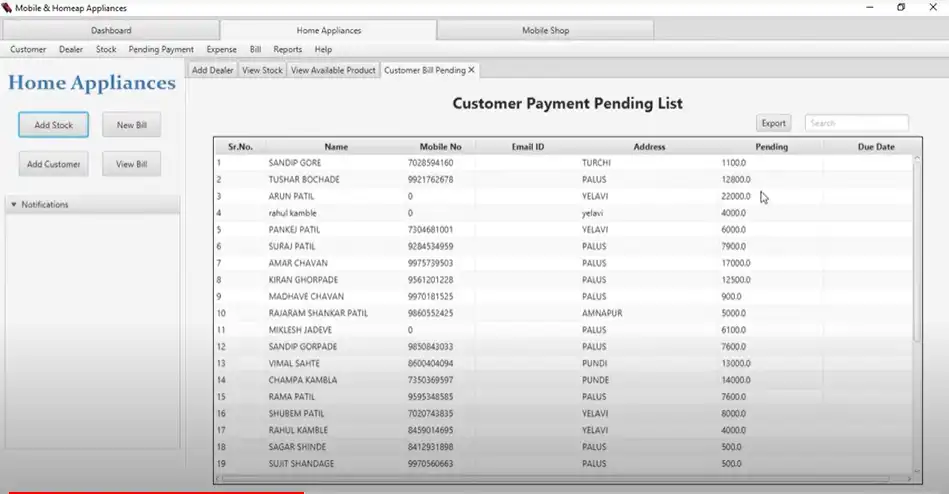
Task: Open the Expense menu
Action: pyautogui.click(x=221, y=49)
